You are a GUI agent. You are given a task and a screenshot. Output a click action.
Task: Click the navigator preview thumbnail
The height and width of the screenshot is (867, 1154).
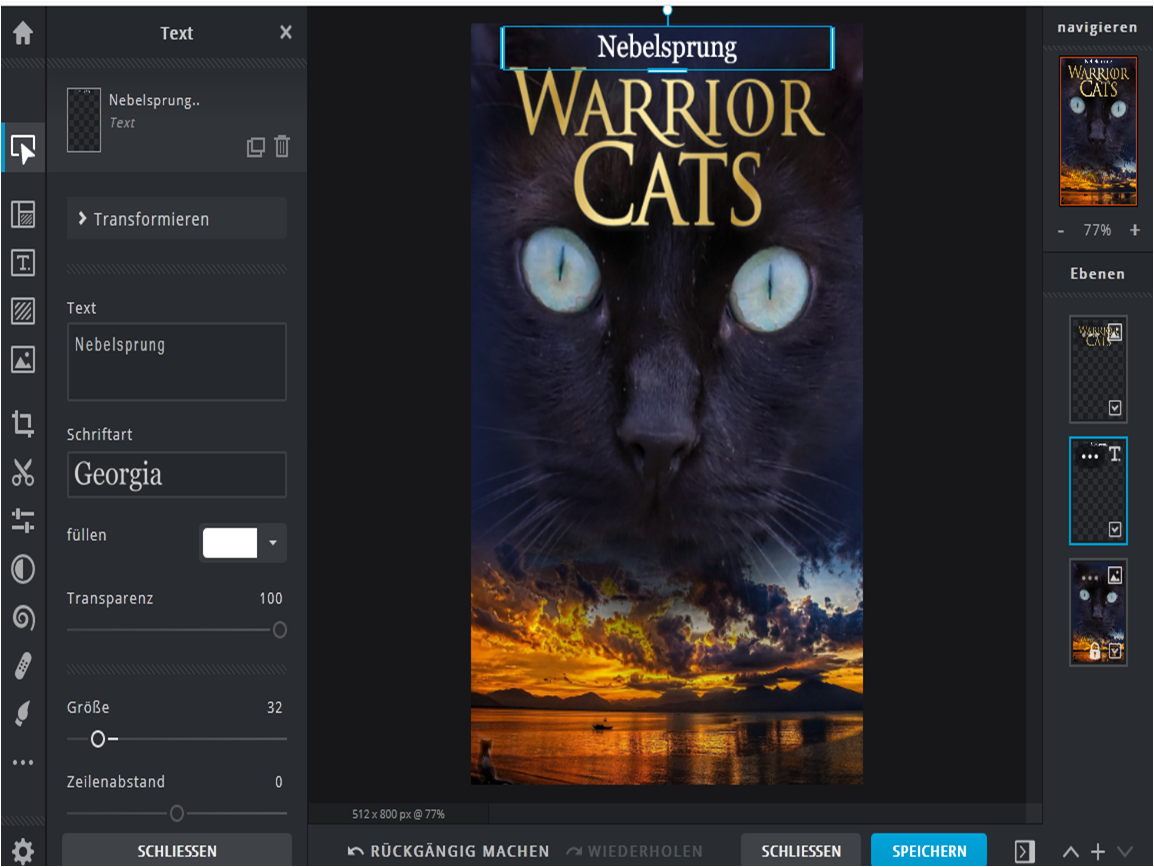pos(1098,131)
